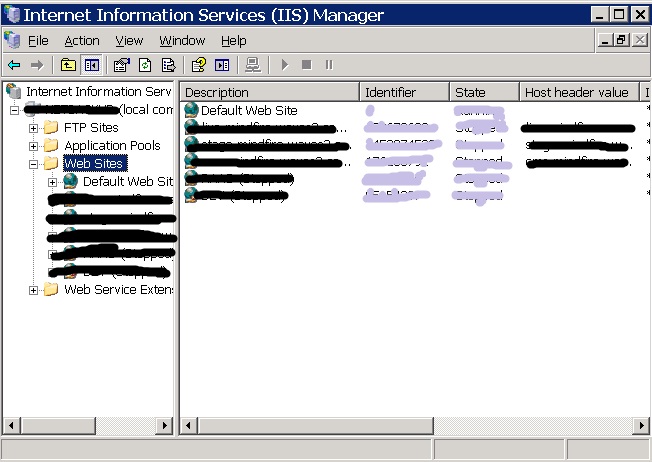Click the Start item play icon

click(x=285, y=65)
